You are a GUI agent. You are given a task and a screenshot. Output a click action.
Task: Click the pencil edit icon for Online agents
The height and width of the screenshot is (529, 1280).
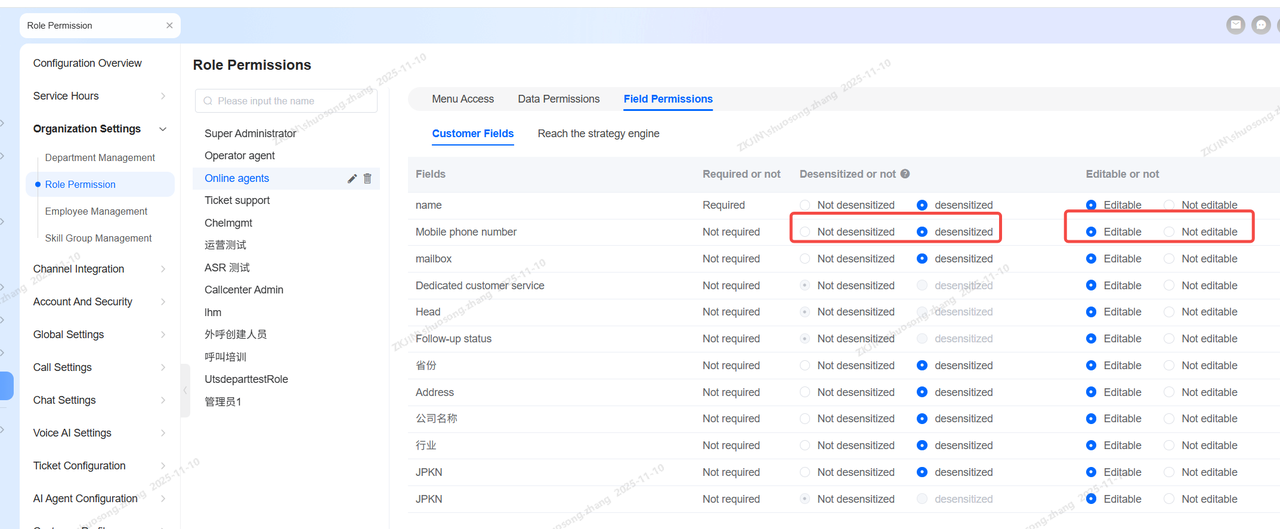point(352,178)
